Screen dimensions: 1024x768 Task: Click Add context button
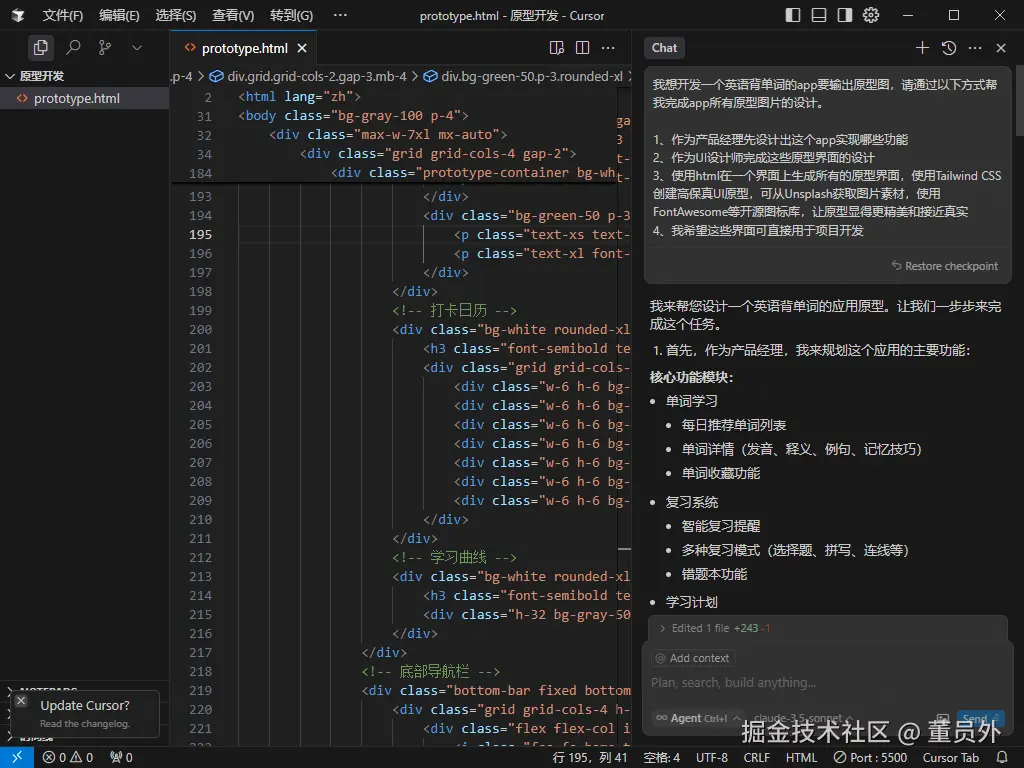tap(692, 658)
